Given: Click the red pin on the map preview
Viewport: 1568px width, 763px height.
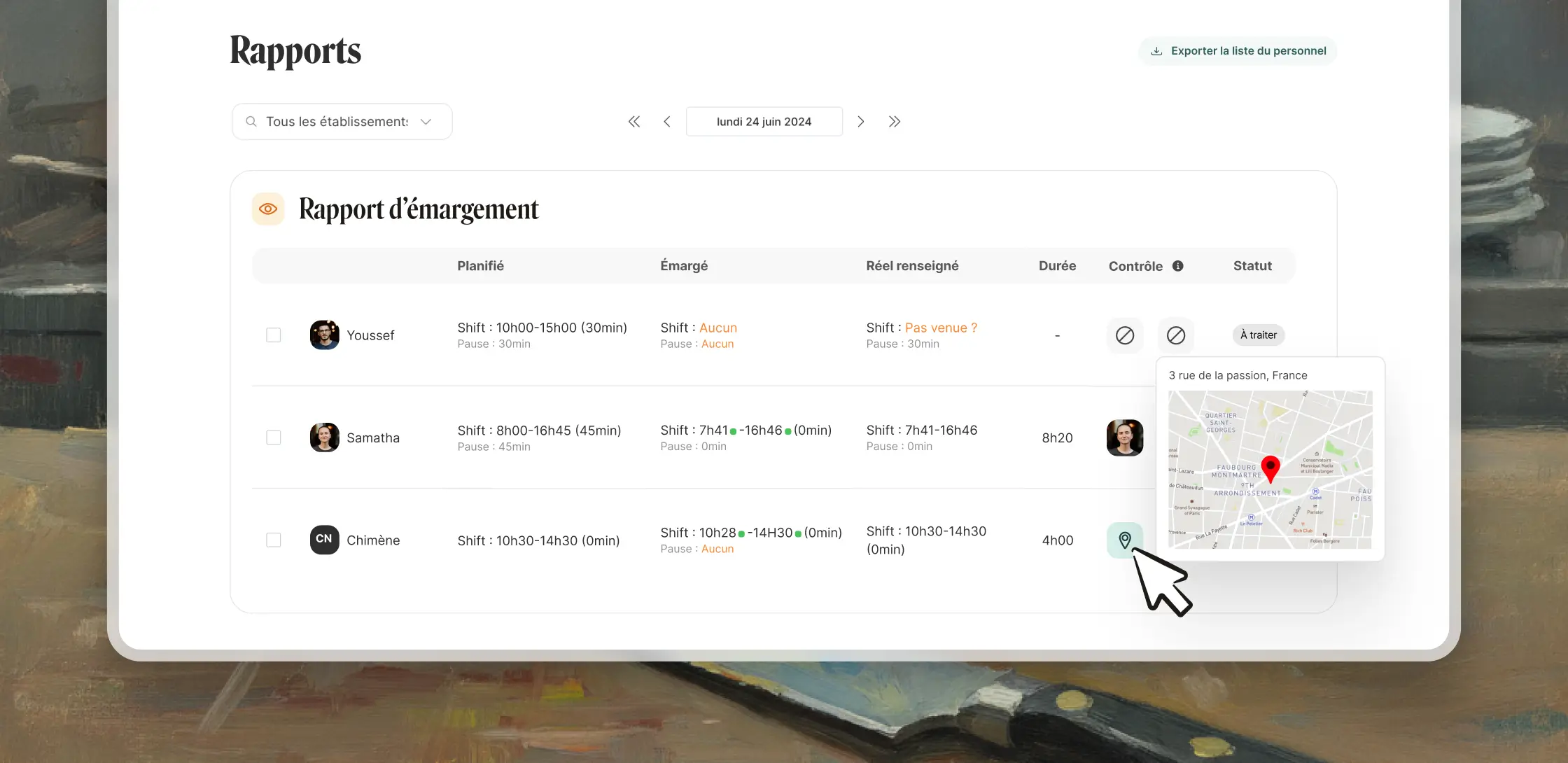Looking at the screenshot, I should pyautogui.click(x=1270, y=467).
